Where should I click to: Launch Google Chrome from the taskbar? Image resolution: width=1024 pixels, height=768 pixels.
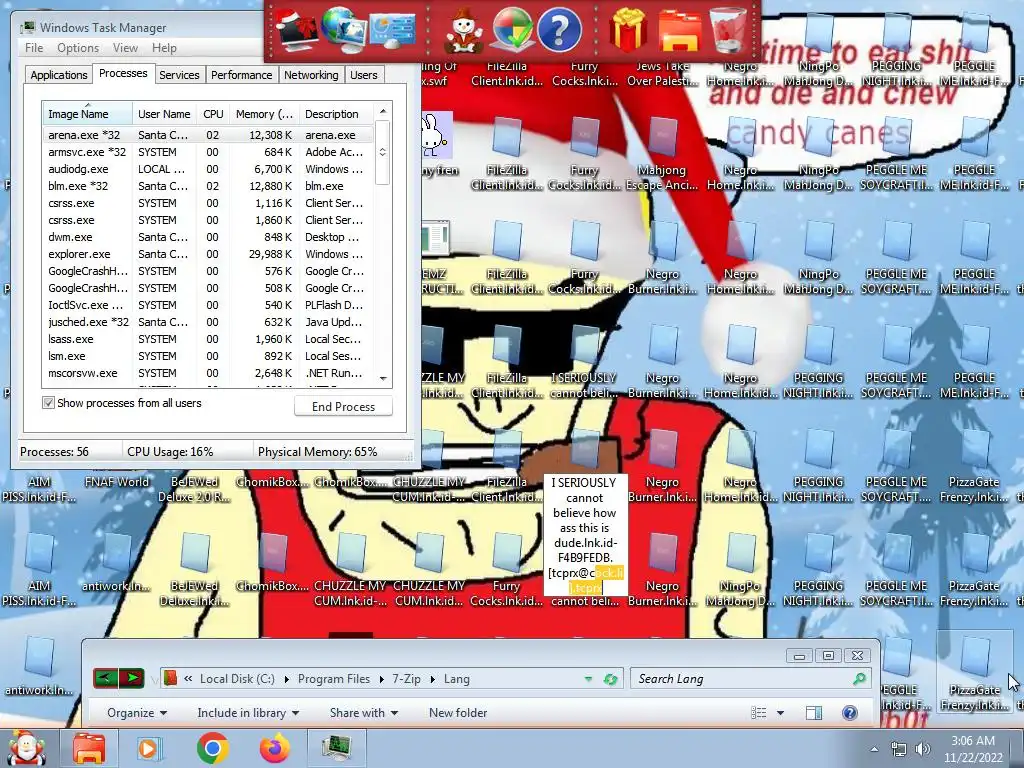tap(212, 748)
